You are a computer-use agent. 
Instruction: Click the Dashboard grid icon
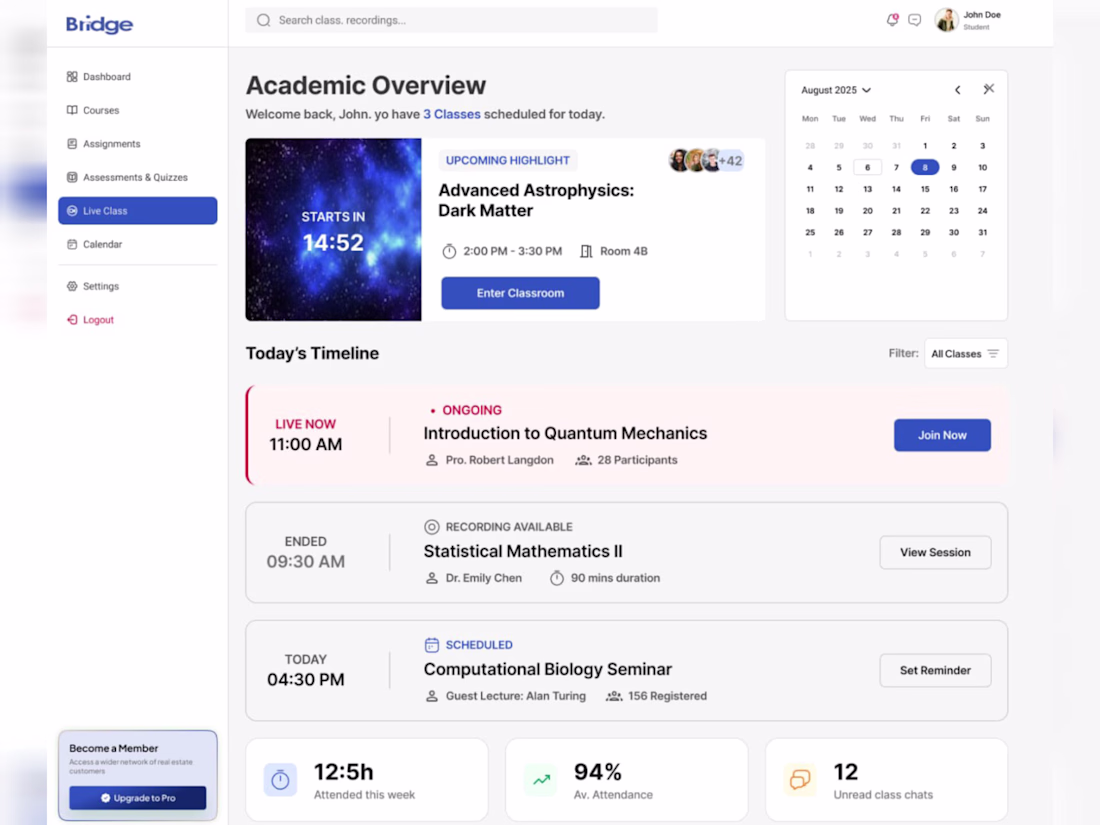[72, 76]
